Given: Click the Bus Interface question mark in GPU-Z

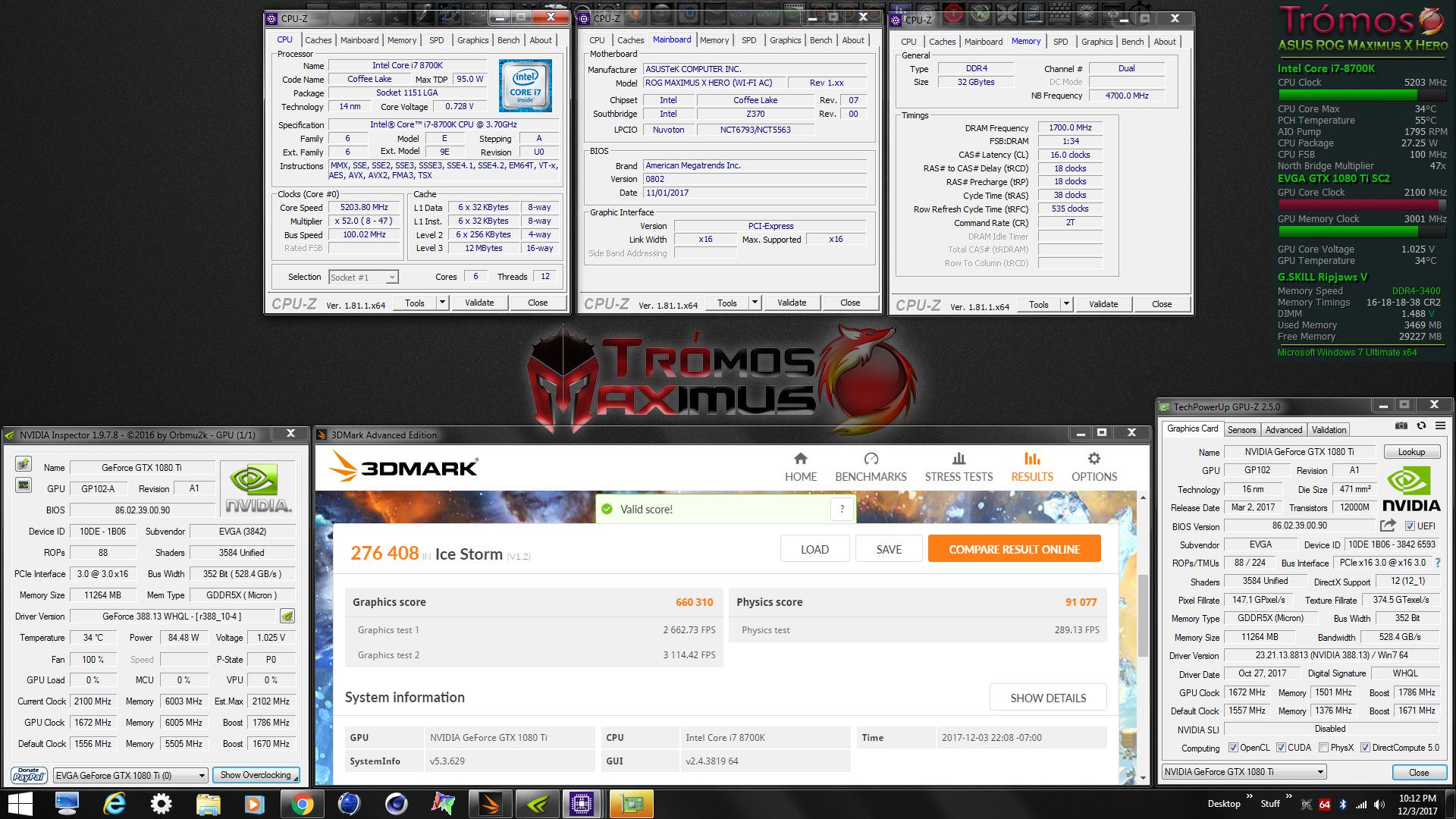Looking at the screenshot, I should 1438,563.
